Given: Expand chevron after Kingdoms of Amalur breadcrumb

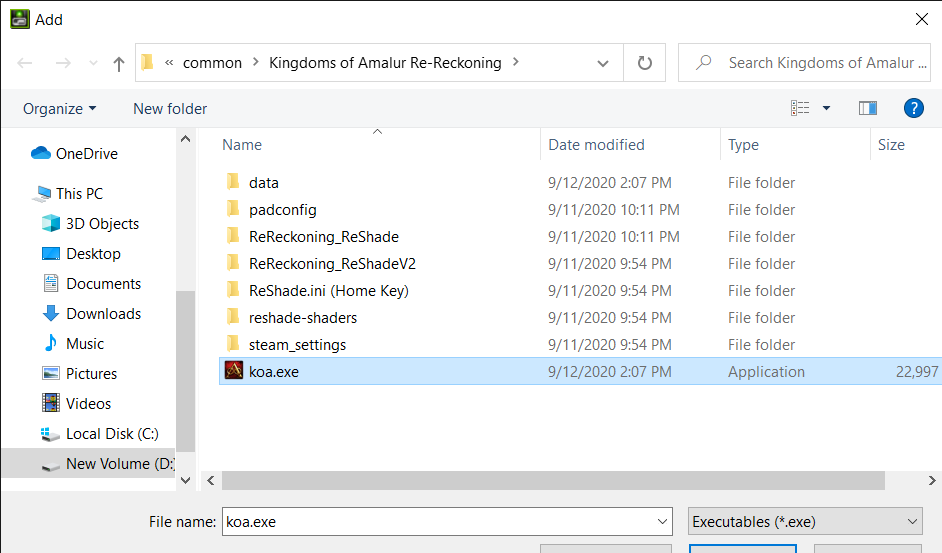Looking at the screenshot, I should click(515, 62).
